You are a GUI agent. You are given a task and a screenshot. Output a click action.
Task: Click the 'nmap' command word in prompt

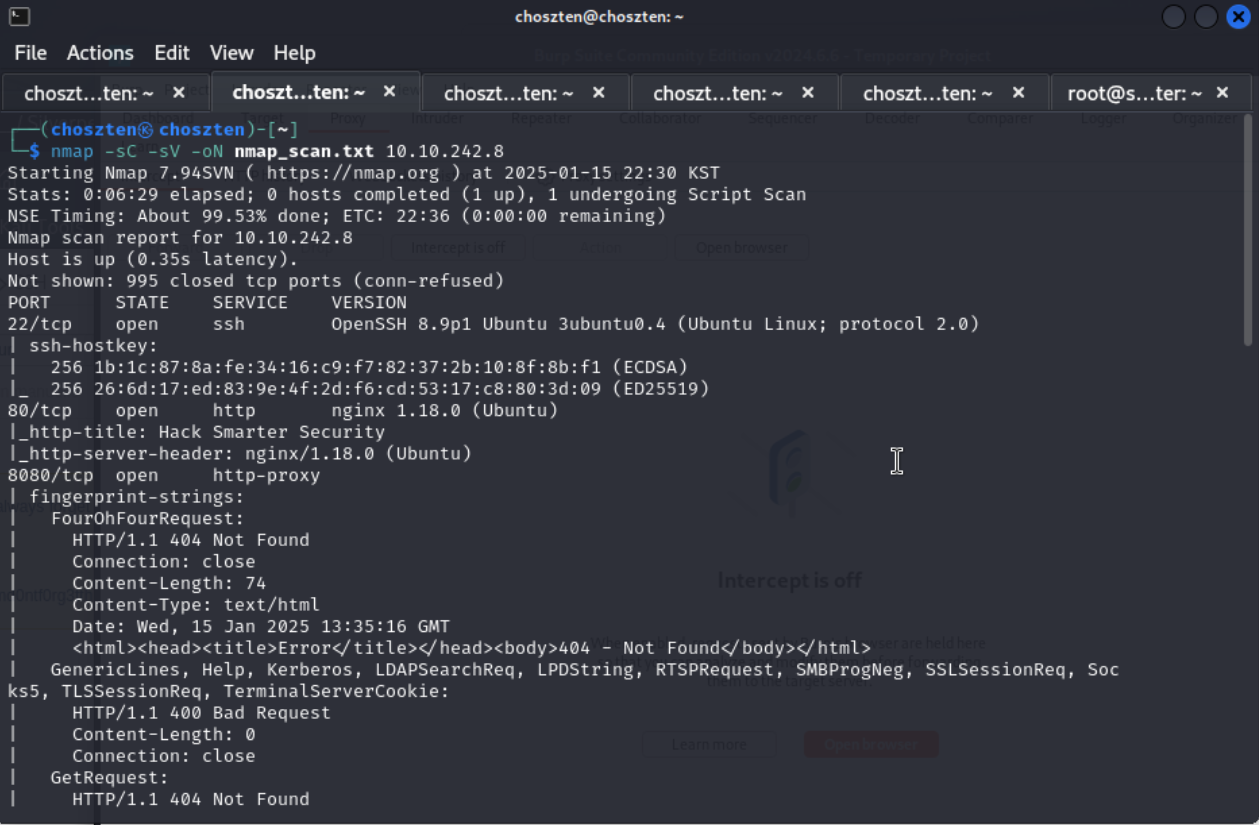(72, 151)
